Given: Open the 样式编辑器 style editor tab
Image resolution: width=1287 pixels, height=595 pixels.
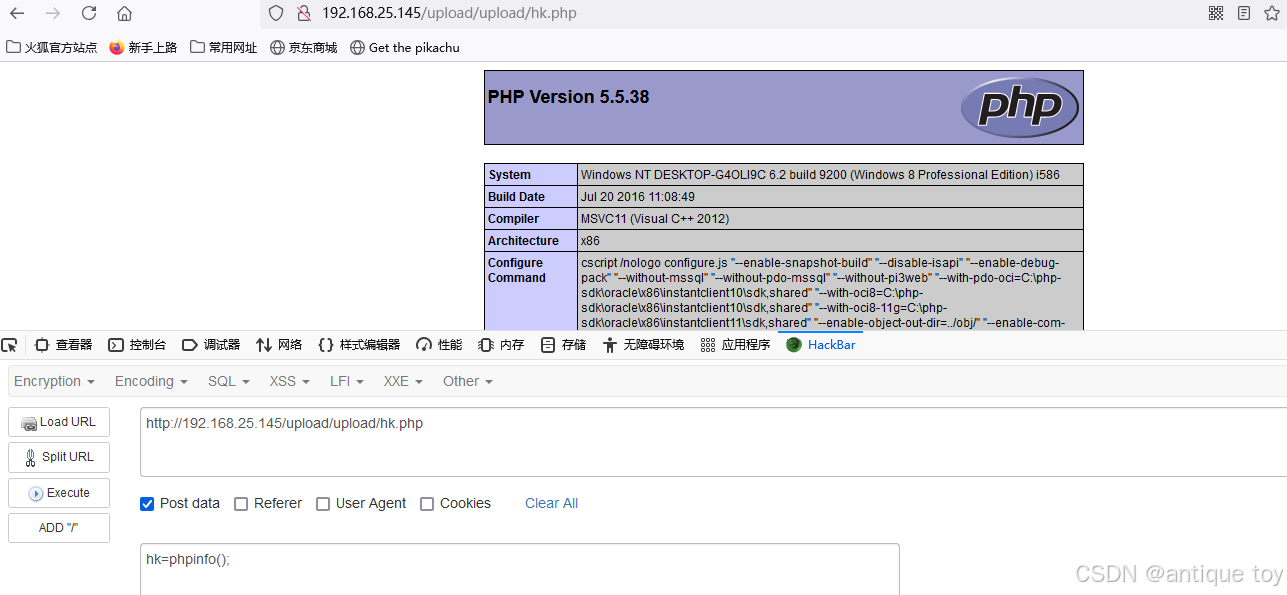Looking at the screenshot, I should pyautogui.click(x=359, y=345).
